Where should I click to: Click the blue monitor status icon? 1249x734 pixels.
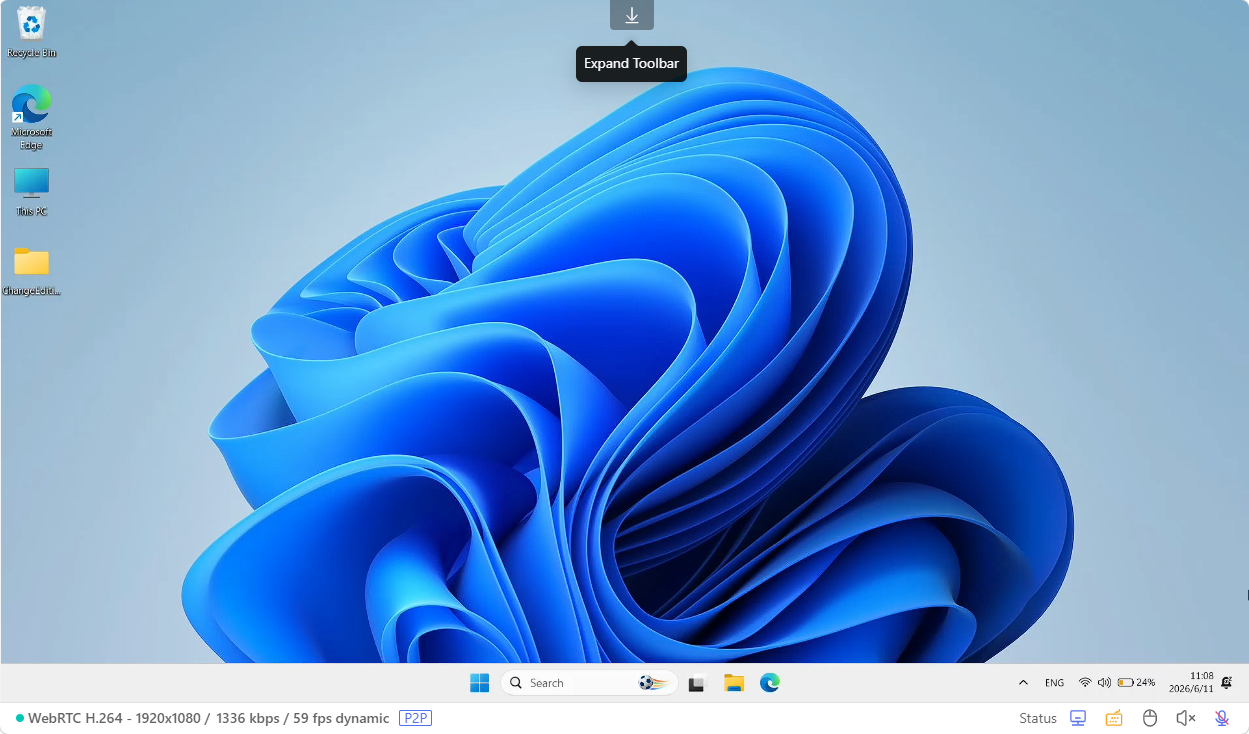pos(1078,718)
